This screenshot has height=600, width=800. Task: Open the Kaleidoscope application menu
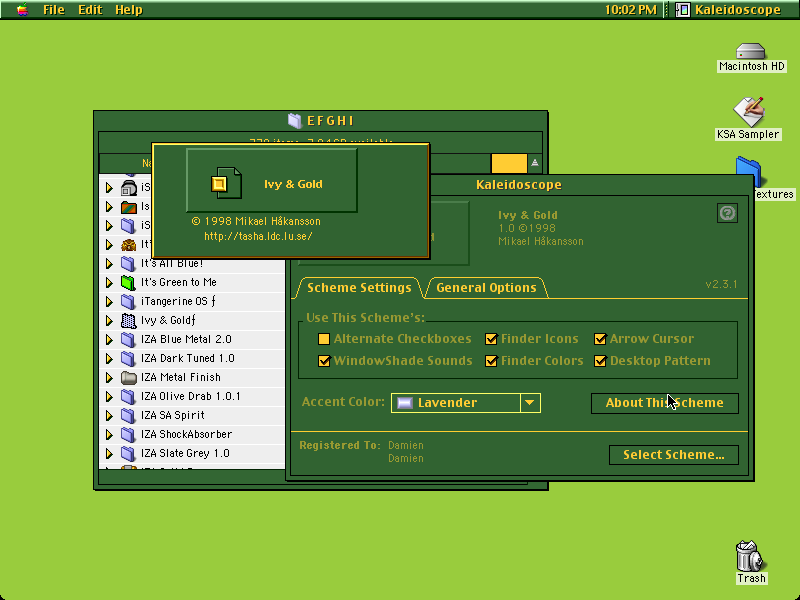(728, 10)
